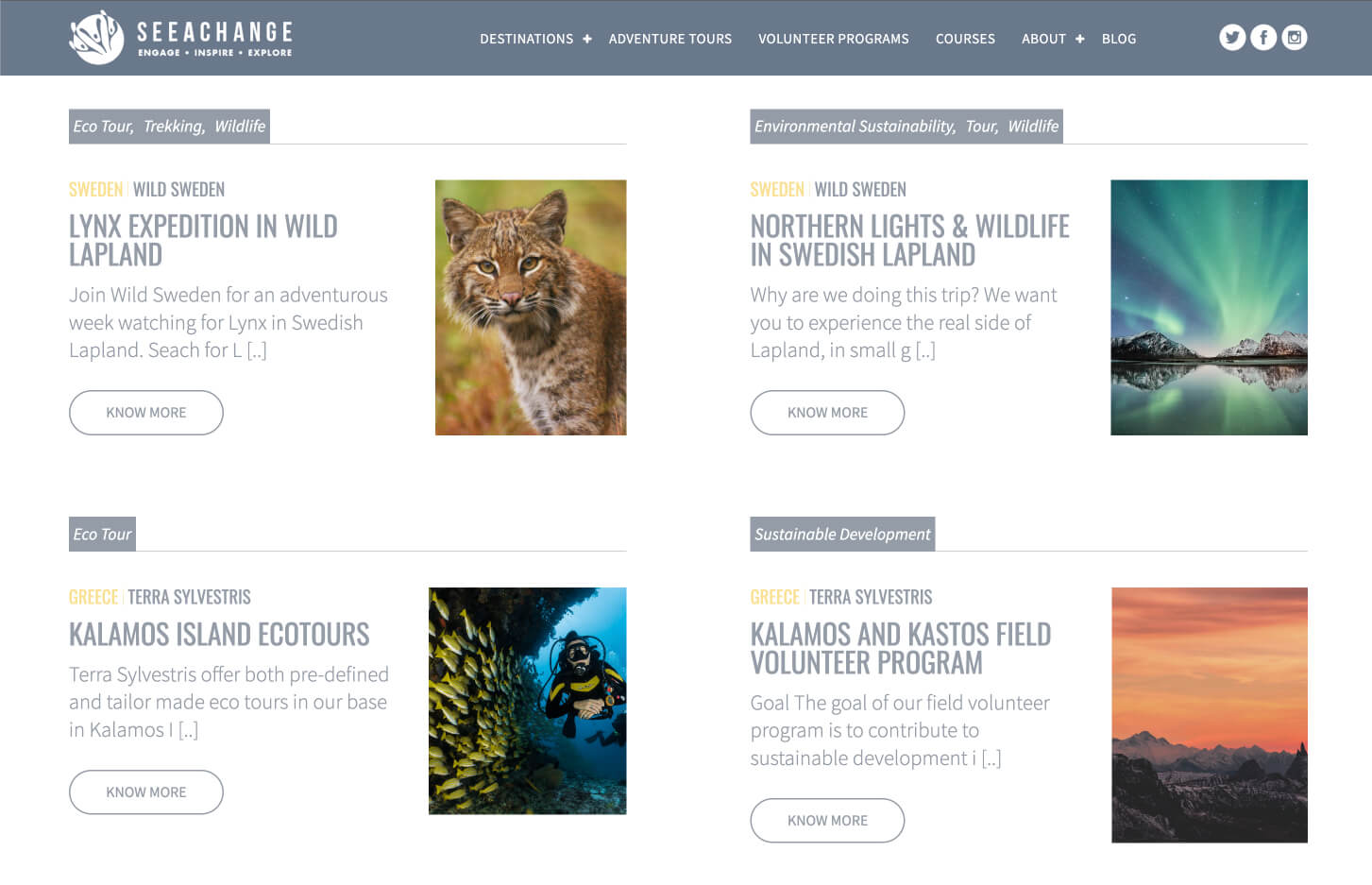Select the Trekking category tag
Screen dimensions: 1372x885
174,127
